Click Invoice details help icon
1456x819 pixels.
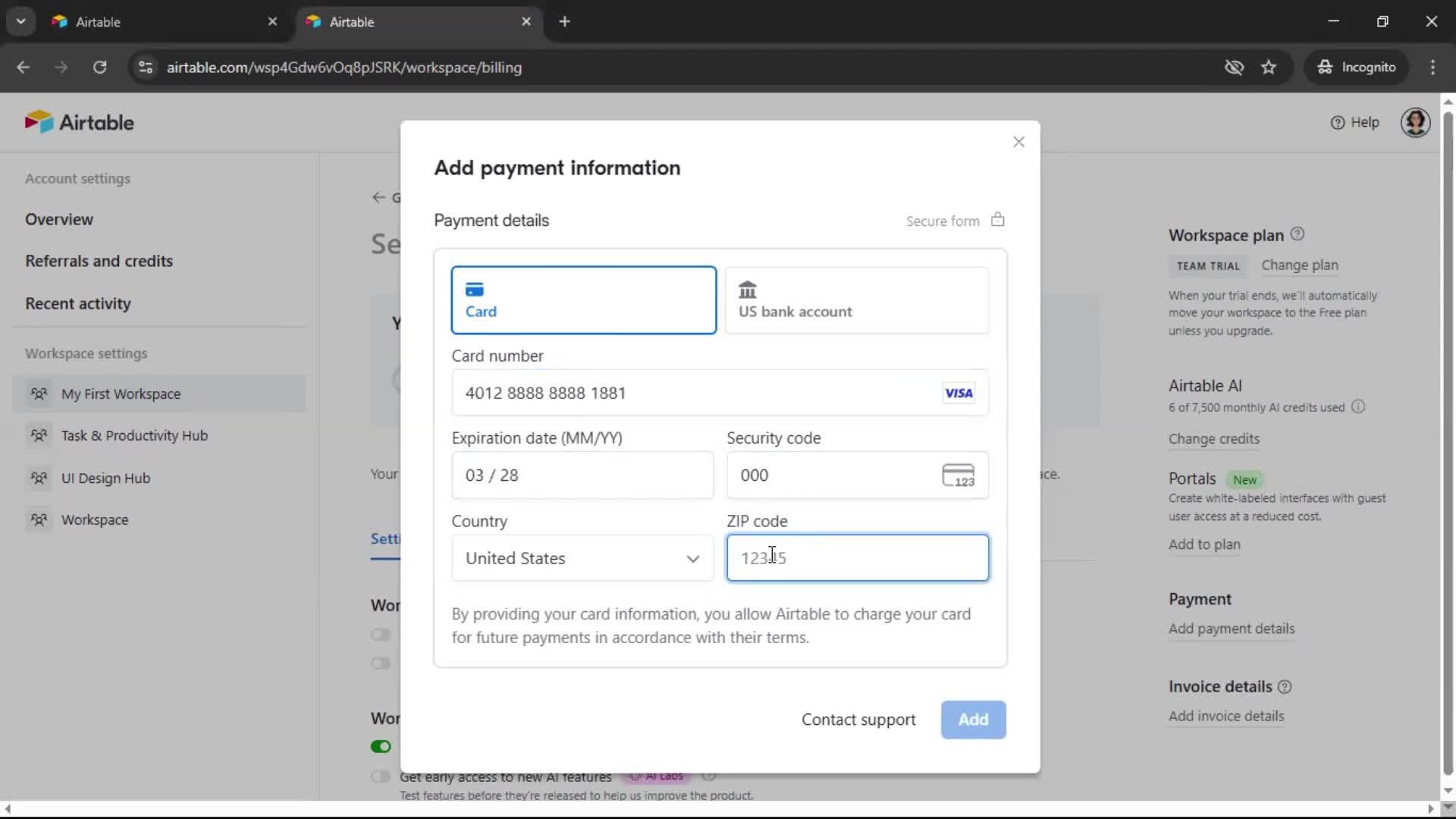click(x=1285, y=686)
